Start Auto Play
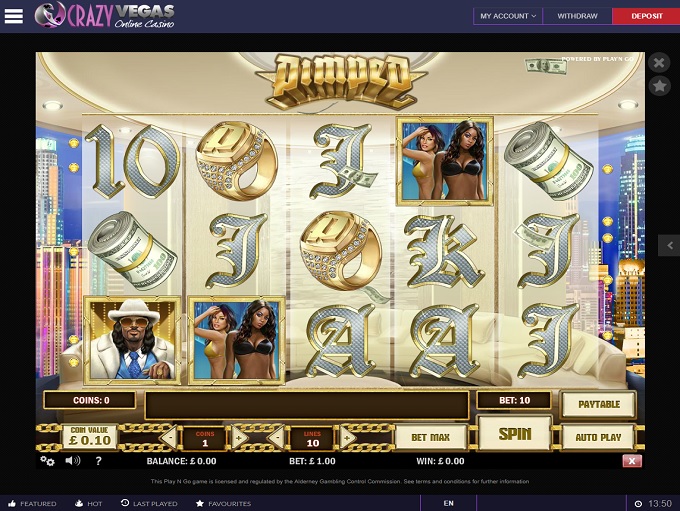This screenshot has height=511, width=680. pos(598,437)
